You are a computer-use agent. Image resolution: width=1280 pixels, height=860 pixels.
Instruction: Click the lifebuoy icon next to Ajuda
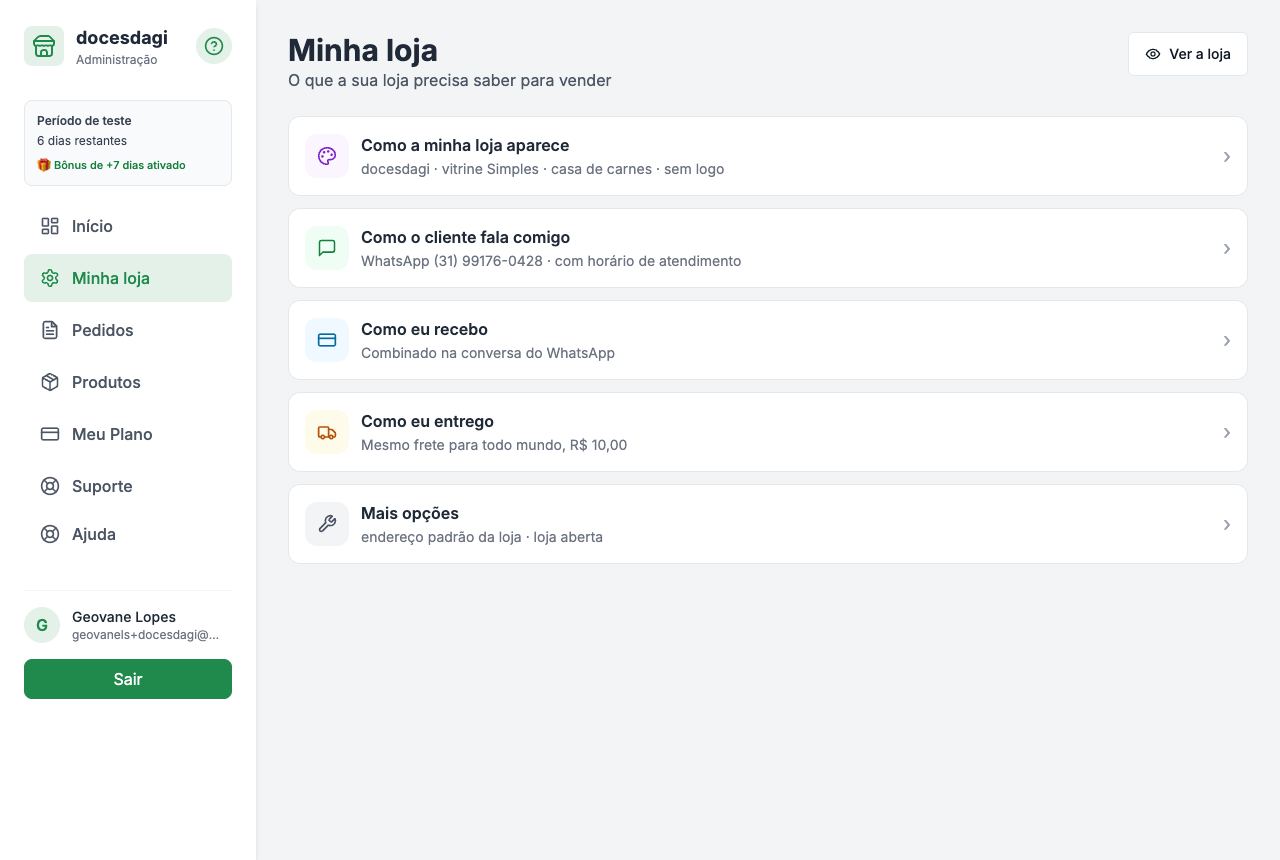(50, 534)
